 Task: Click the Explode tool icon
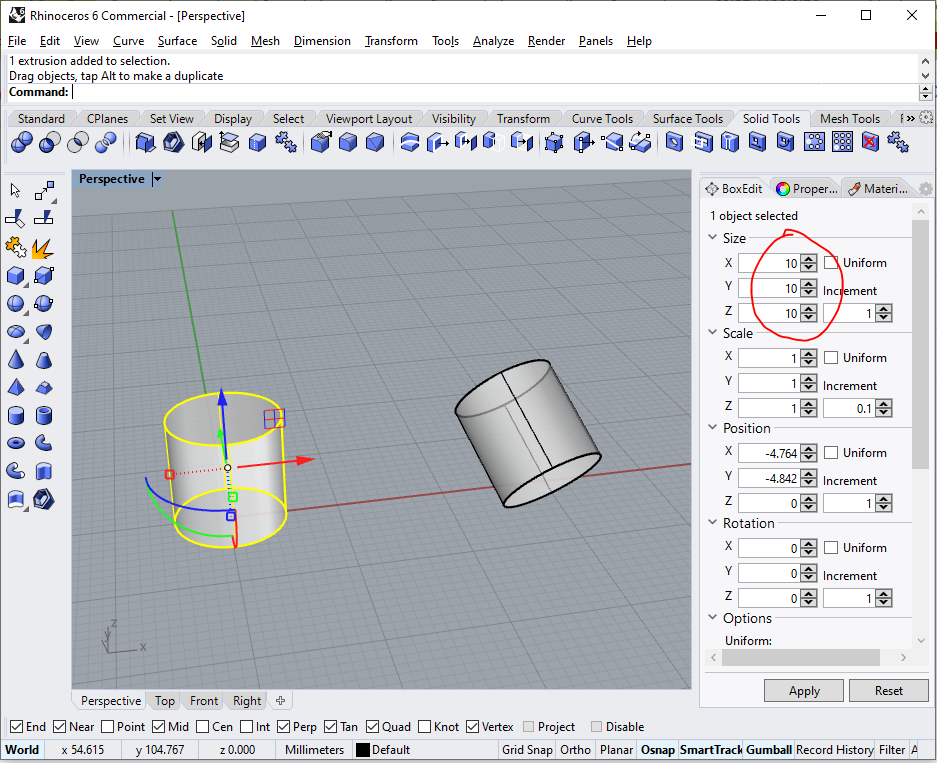click(42, 246)
